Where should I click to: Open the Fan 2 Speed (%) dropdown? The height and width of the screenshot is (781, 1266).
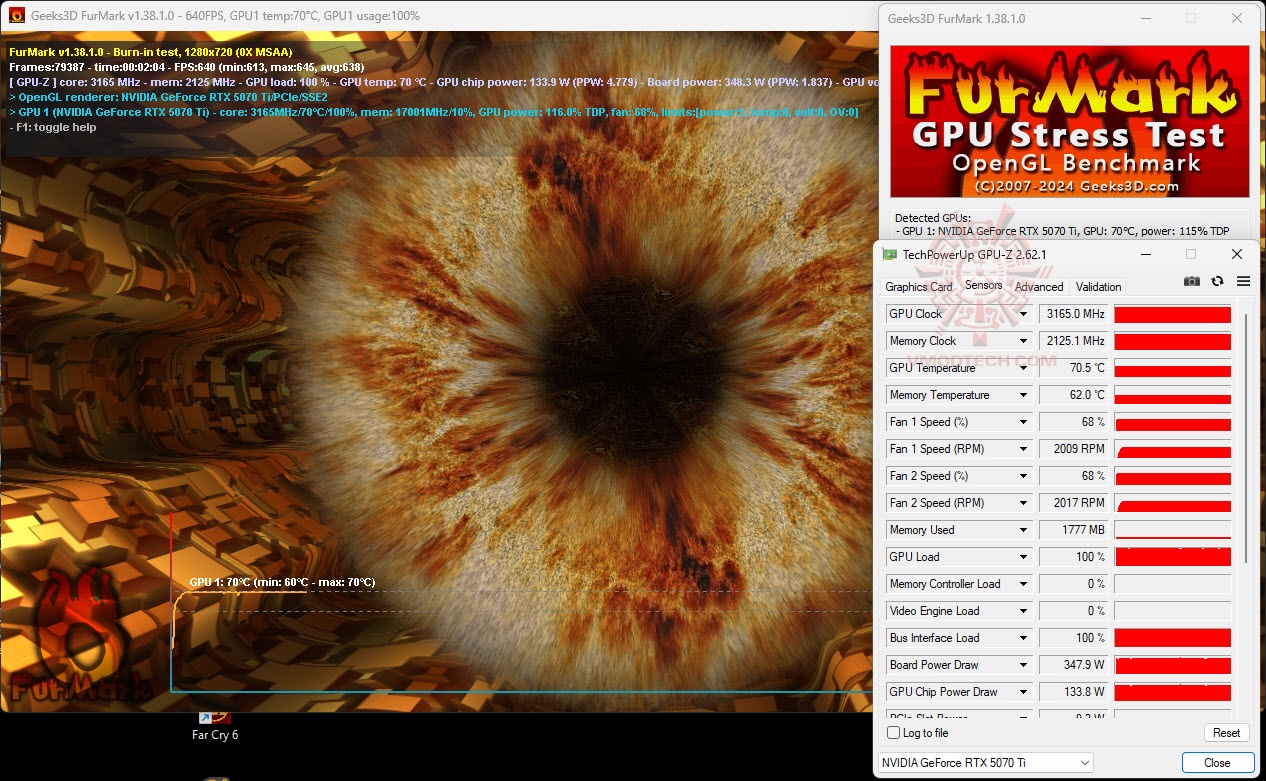(x=1023, y=476)
